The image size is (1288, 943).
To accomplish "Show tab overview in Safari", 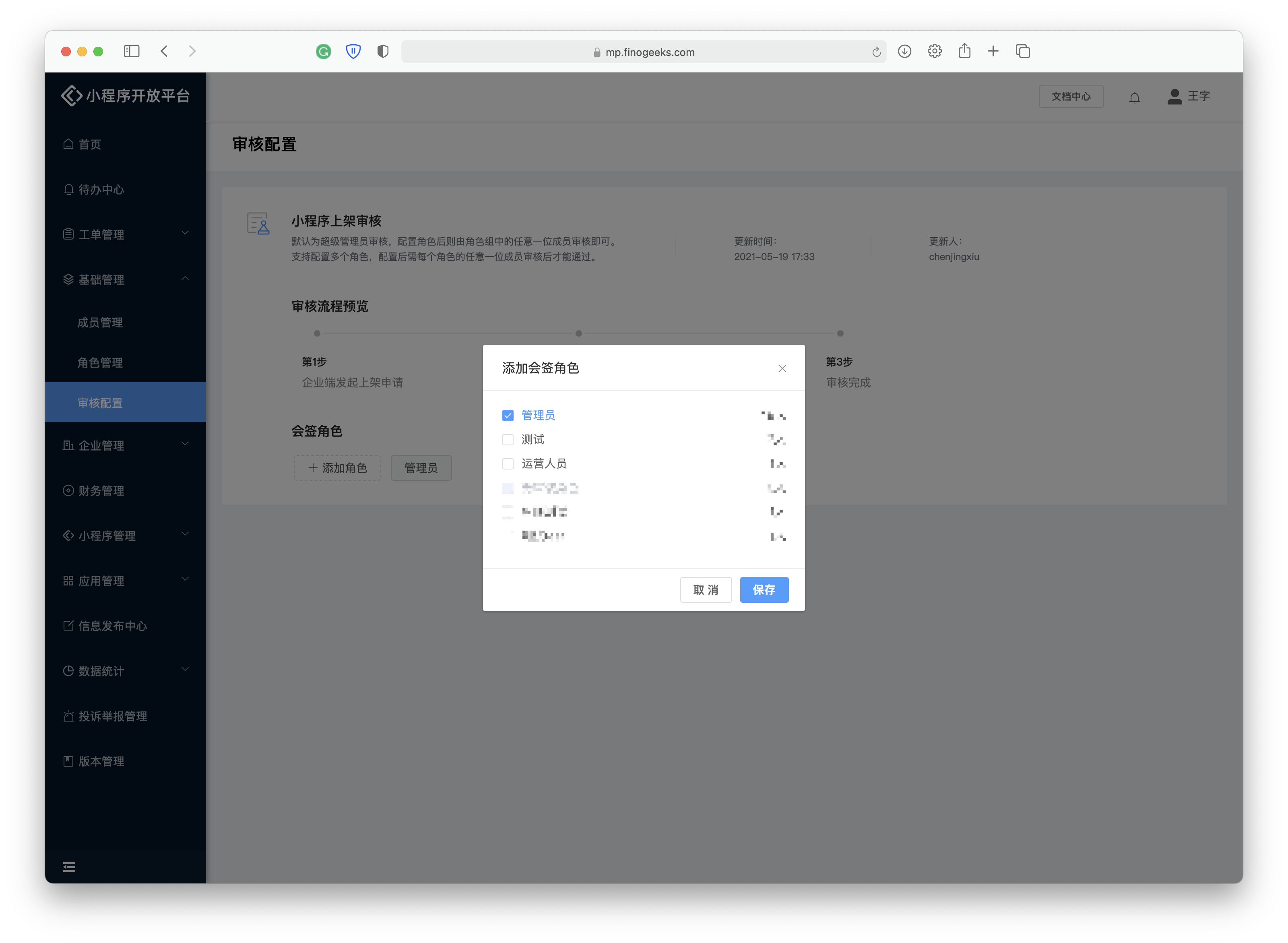I will [1023, 52].
